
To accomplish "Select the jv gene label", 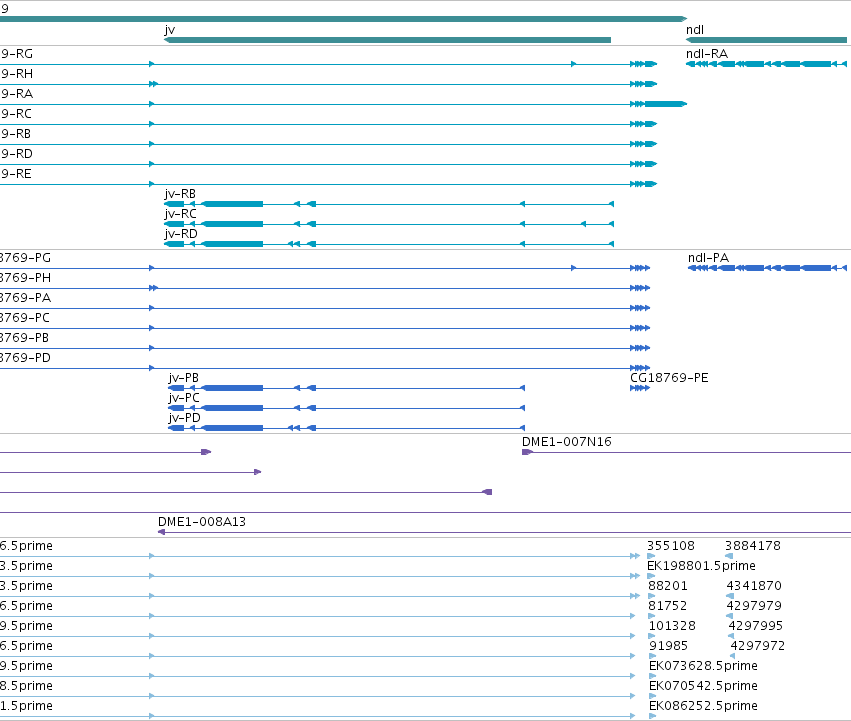I will coord(169,30).
